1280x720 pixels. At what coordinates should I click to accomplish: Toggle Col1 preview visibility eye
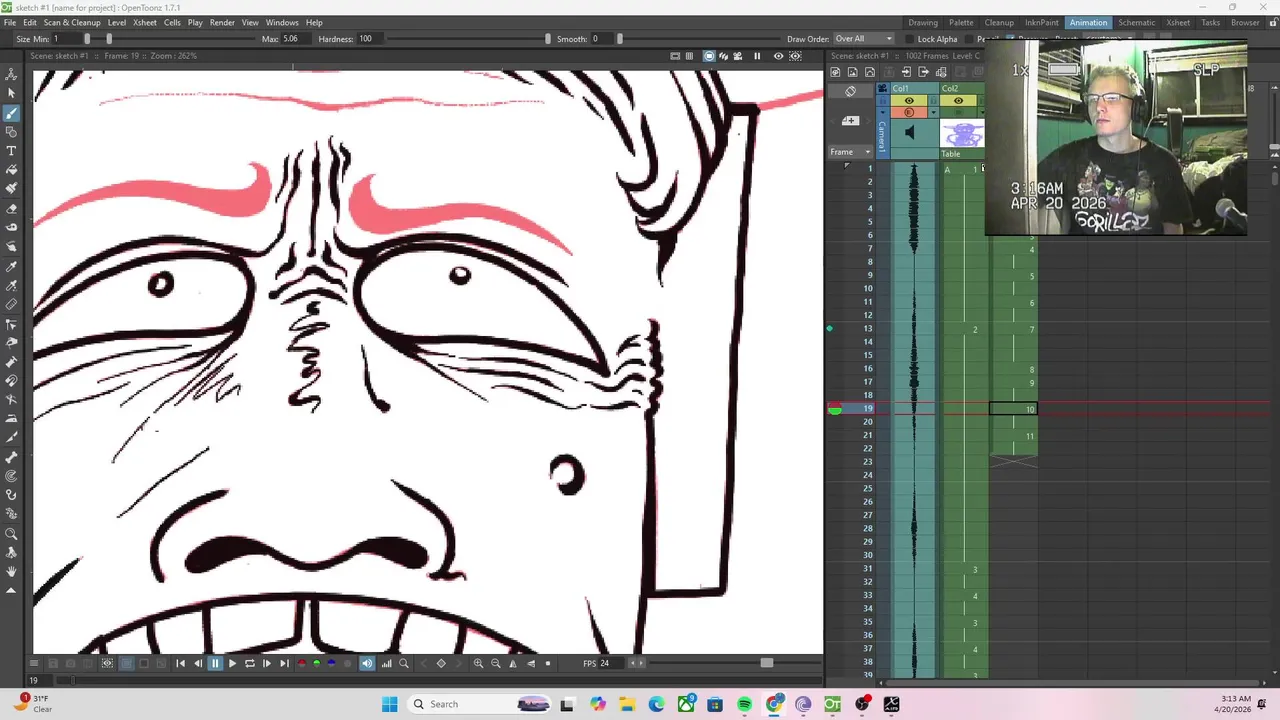(x=909, y=100)
